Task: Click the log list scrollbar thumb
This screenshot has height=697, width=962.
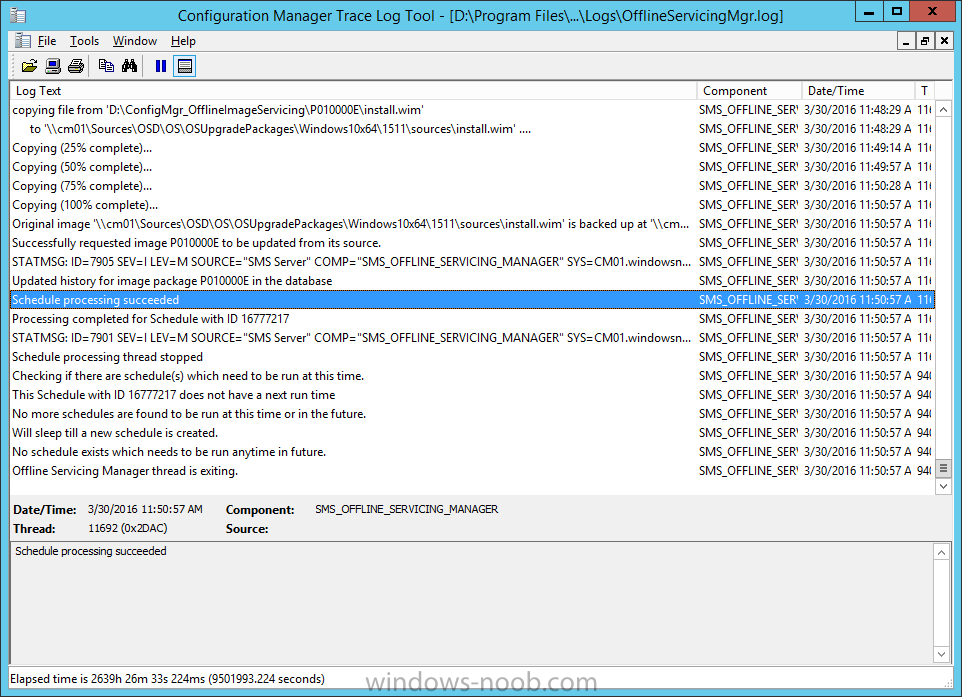Action: (944, 468)
